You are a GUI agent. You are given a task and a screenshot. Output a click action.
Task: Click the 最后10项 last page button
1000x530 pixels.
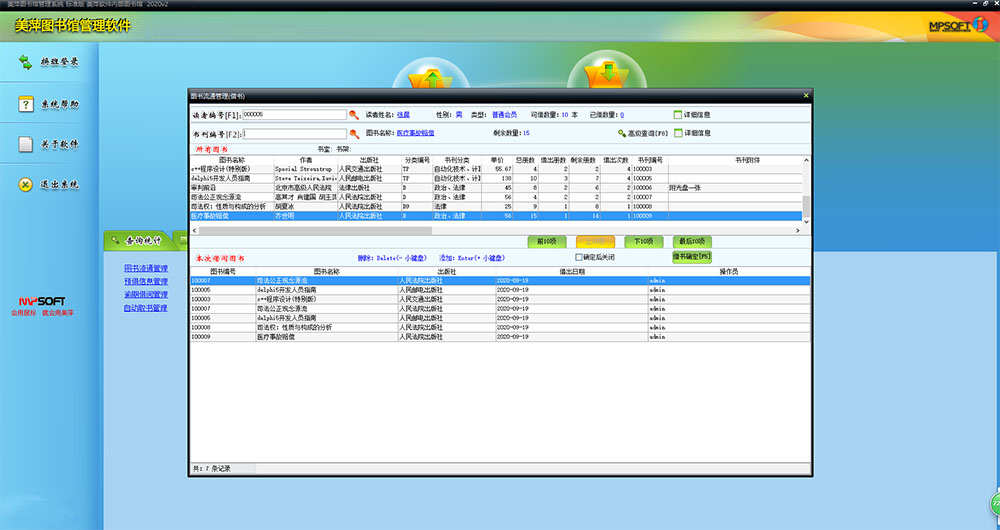[x=693, y=241]
